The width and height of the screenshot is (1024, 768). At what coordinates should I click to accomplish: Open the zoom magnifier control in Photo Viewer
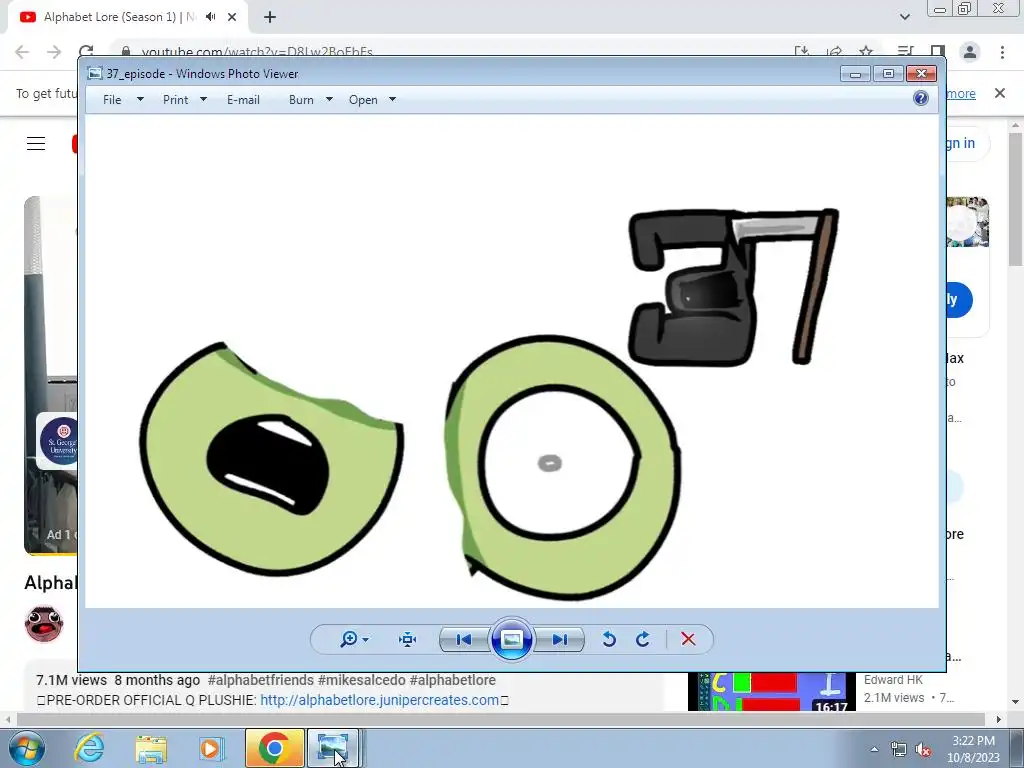coord(349,639)
